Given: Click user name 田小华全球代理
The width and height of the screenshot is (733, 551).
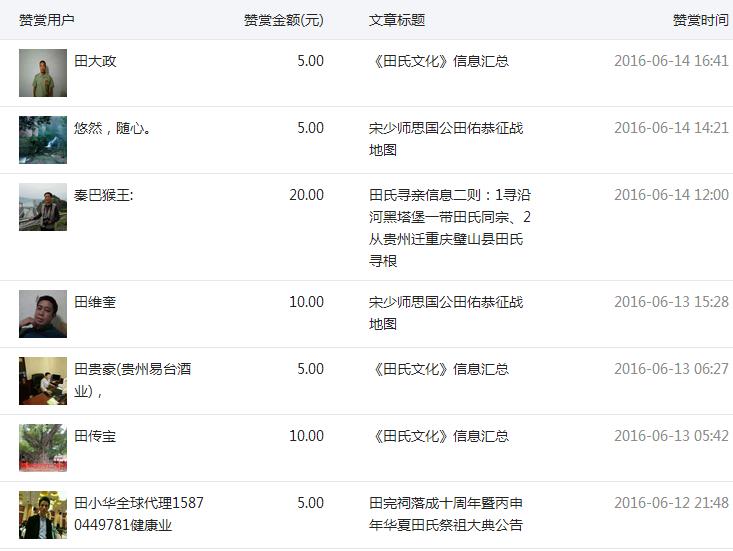Looking at the screenshot, I should [139, 514].
